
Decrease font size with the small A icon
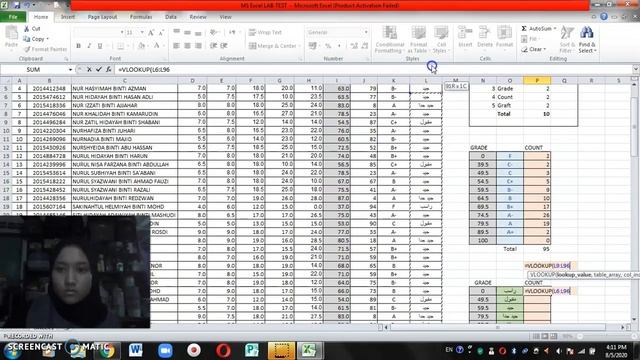click(x=161, y=32)
